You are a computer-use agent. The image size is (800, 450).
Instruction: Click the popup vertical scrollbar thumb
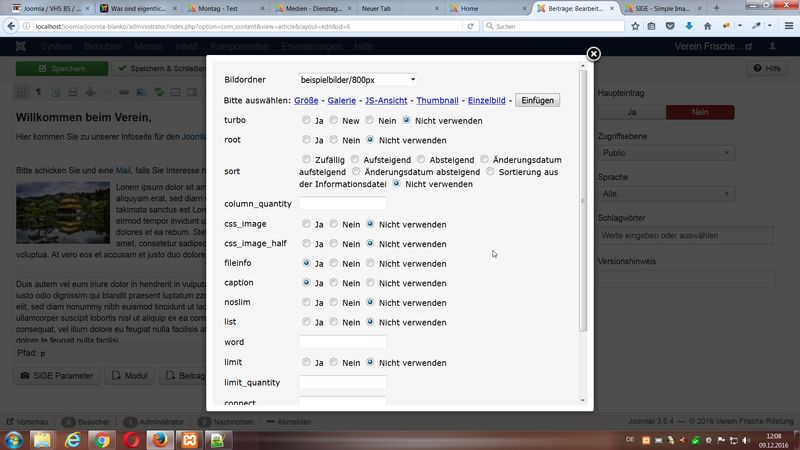583,201
